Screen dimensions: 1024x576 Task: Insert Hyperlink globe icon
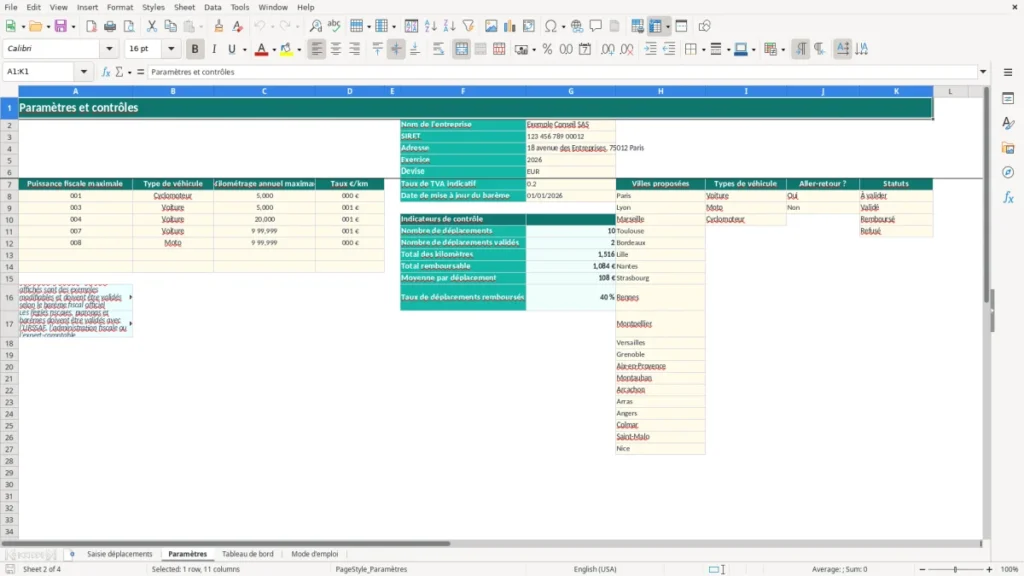577,26
